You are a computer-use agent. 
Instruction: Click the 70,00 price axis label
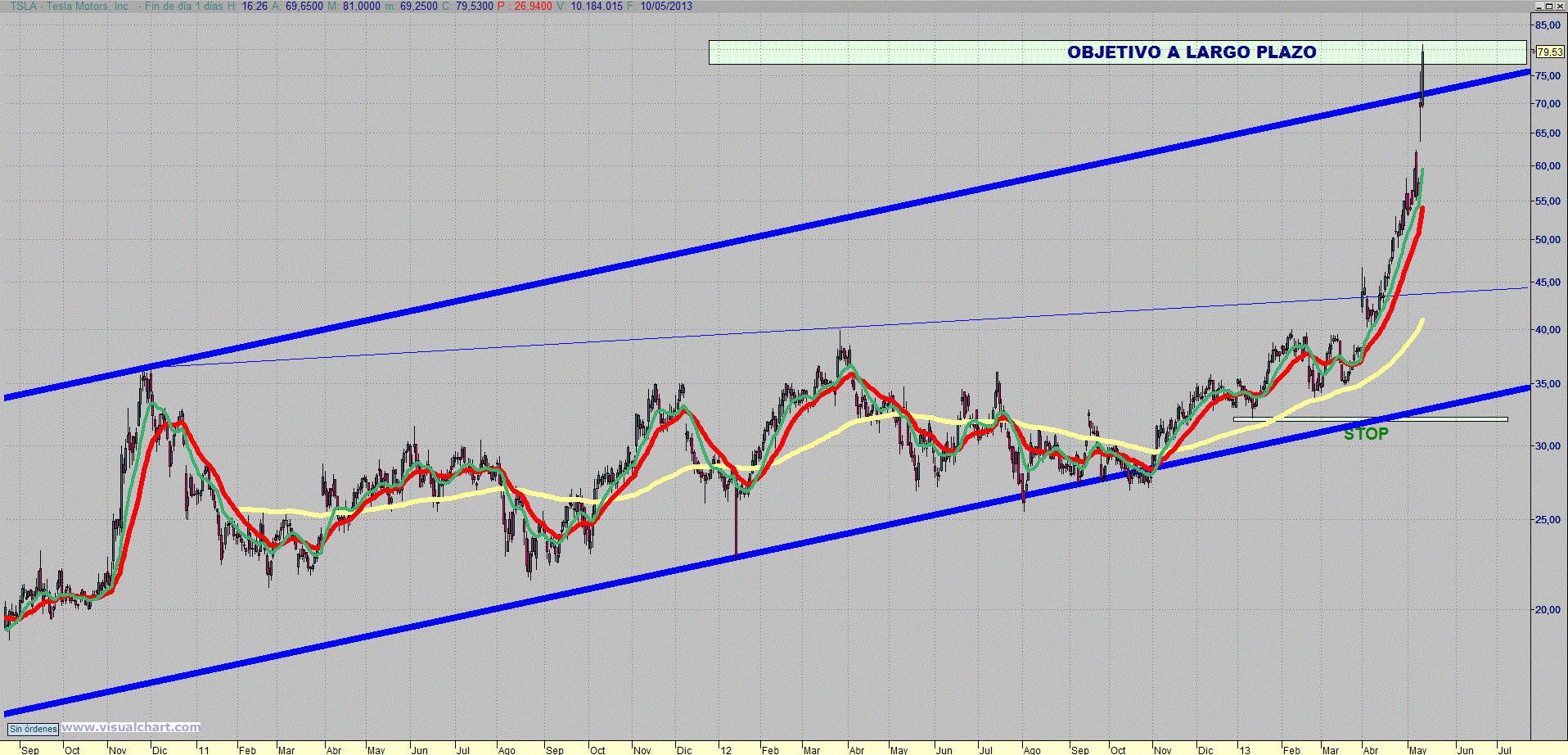(x=1548, y=104)
